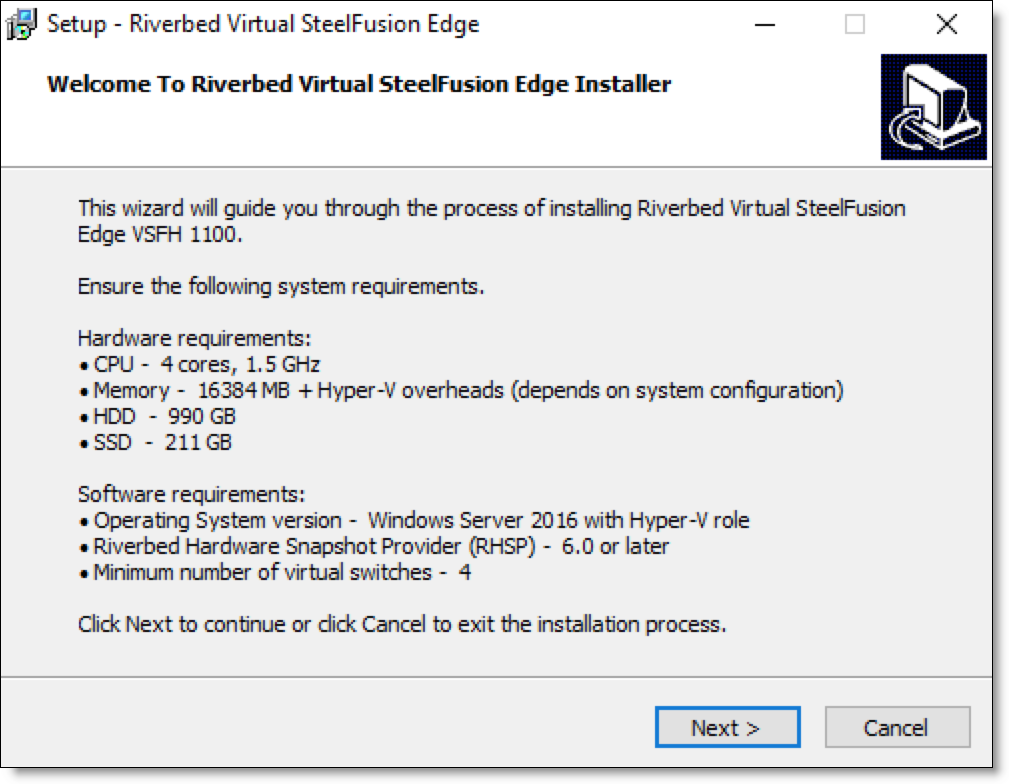Open the setup icon system menu in title bar
This screenshot has height=784, width=1009.
(x=21, y=24)
